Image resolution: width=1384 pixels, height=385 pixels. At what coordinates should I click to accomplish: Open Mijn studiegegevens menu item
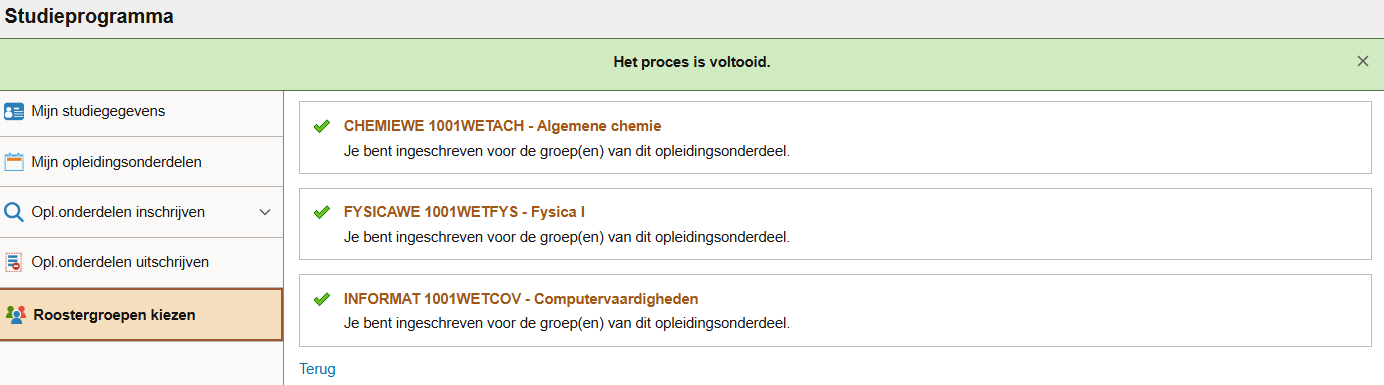142,111
